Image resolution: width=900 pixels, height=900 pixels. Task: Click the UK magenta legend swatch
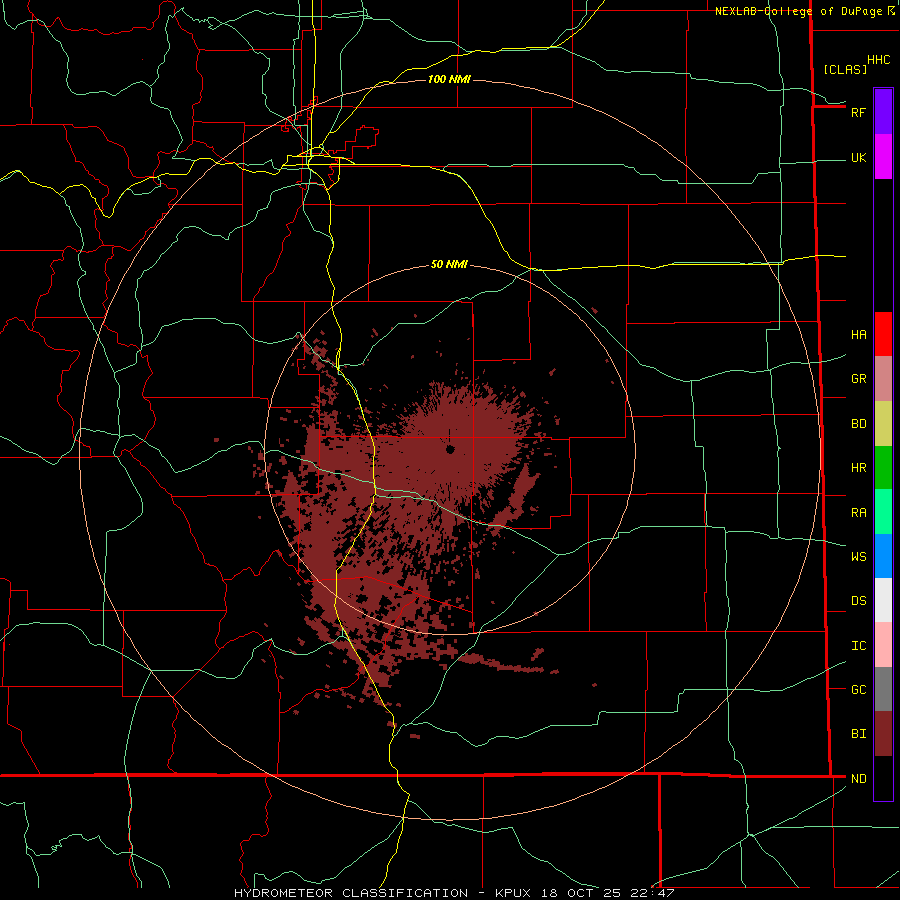pyautogui.click(x=883, y=157)
